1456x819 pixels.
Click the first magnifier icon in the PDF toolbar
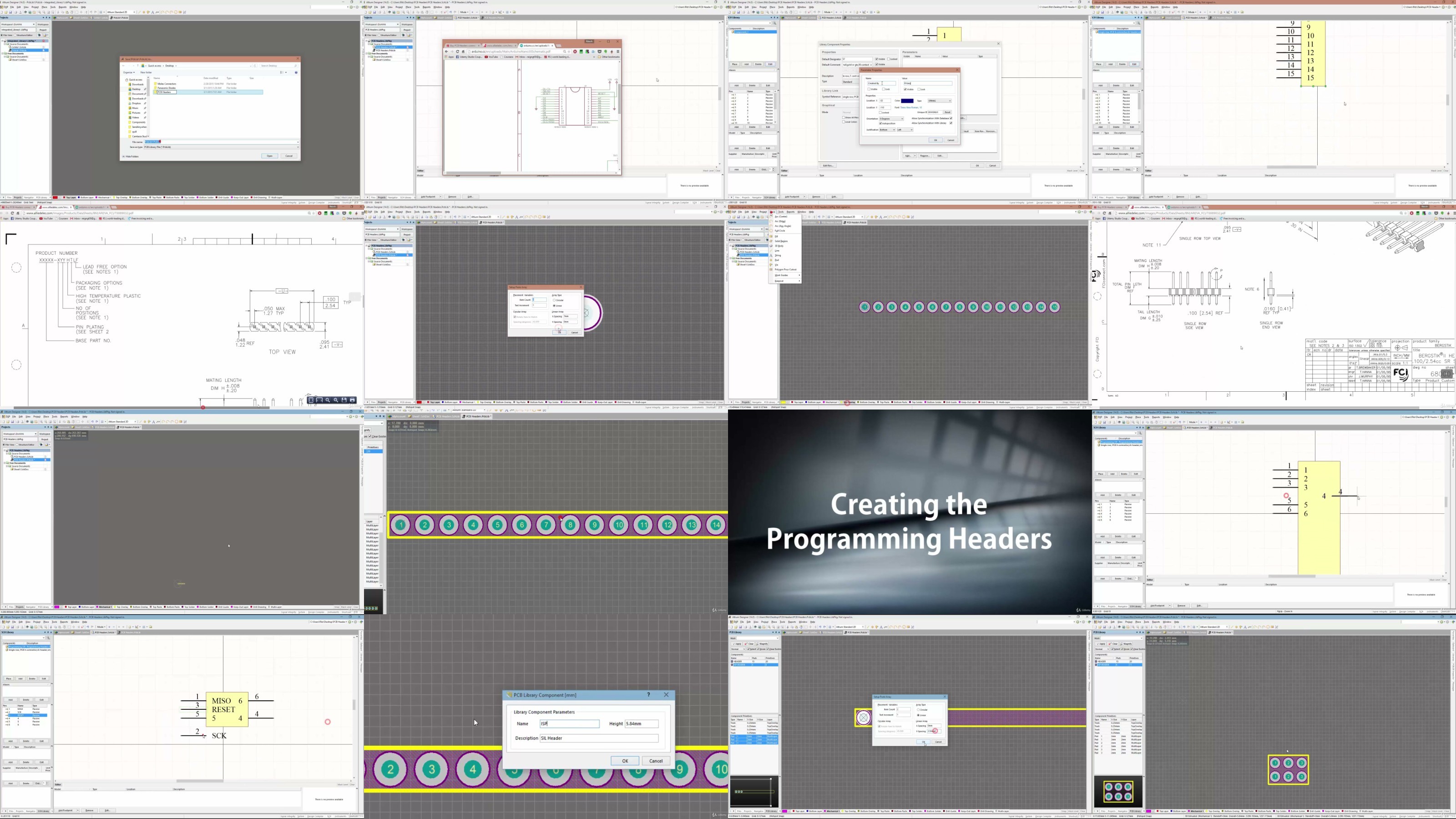point(327,400)
